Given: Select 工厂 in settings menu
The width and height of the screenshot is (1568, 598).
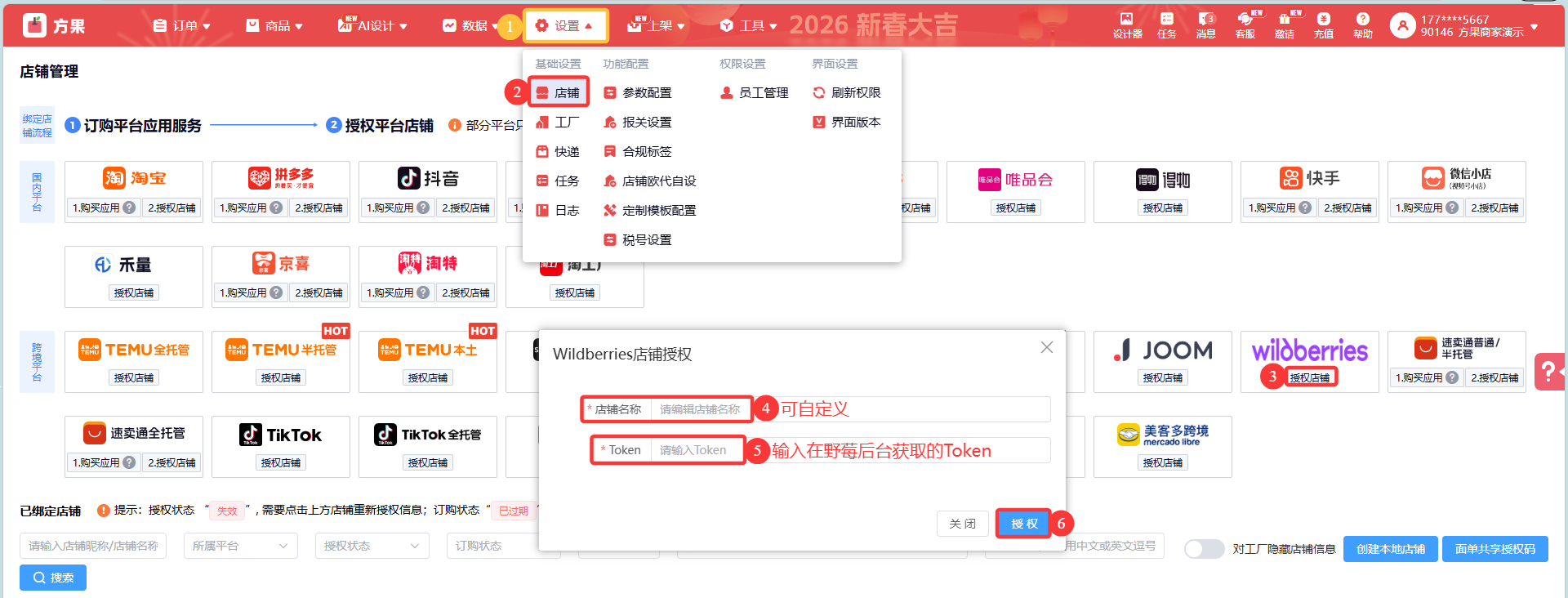Looking at the screenshot, I should (x=558, y=123).
